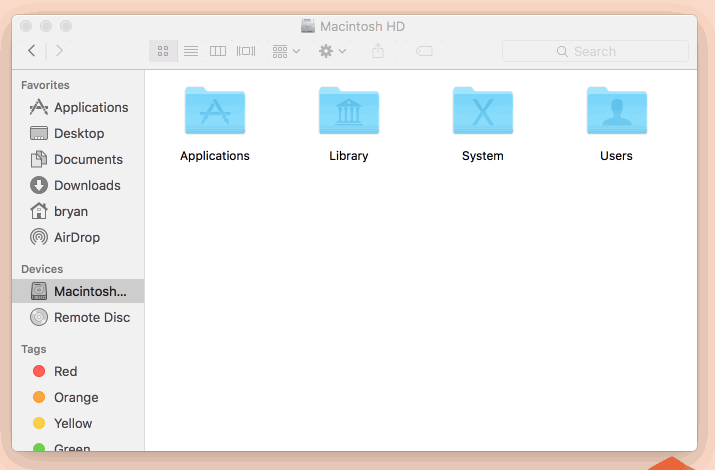Click the Downloads arrow sidebar icon

click(39, 186)
